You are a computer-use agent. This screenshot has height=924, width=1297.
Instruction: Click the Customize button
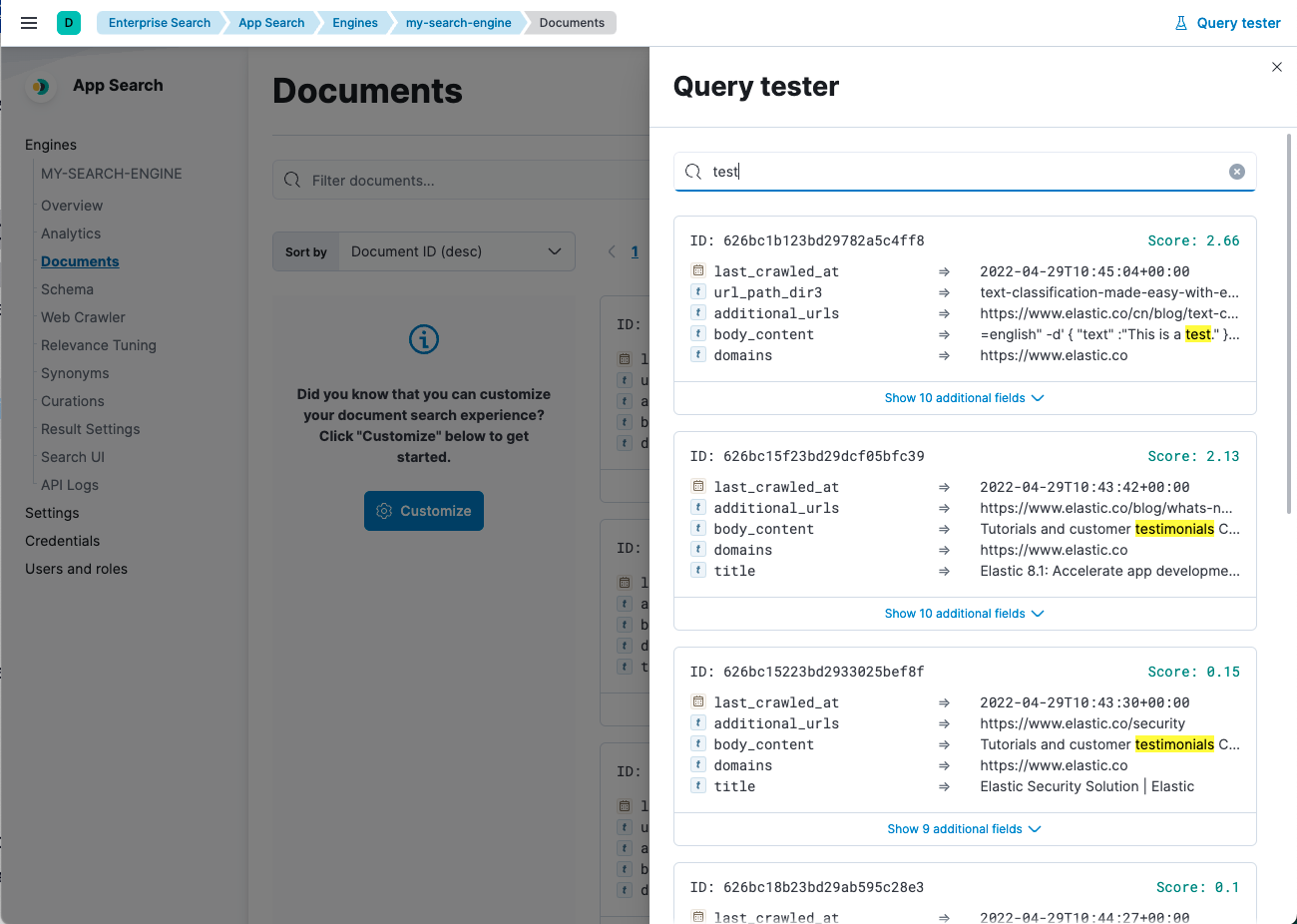pyautogui.click(x=423, y=510)
